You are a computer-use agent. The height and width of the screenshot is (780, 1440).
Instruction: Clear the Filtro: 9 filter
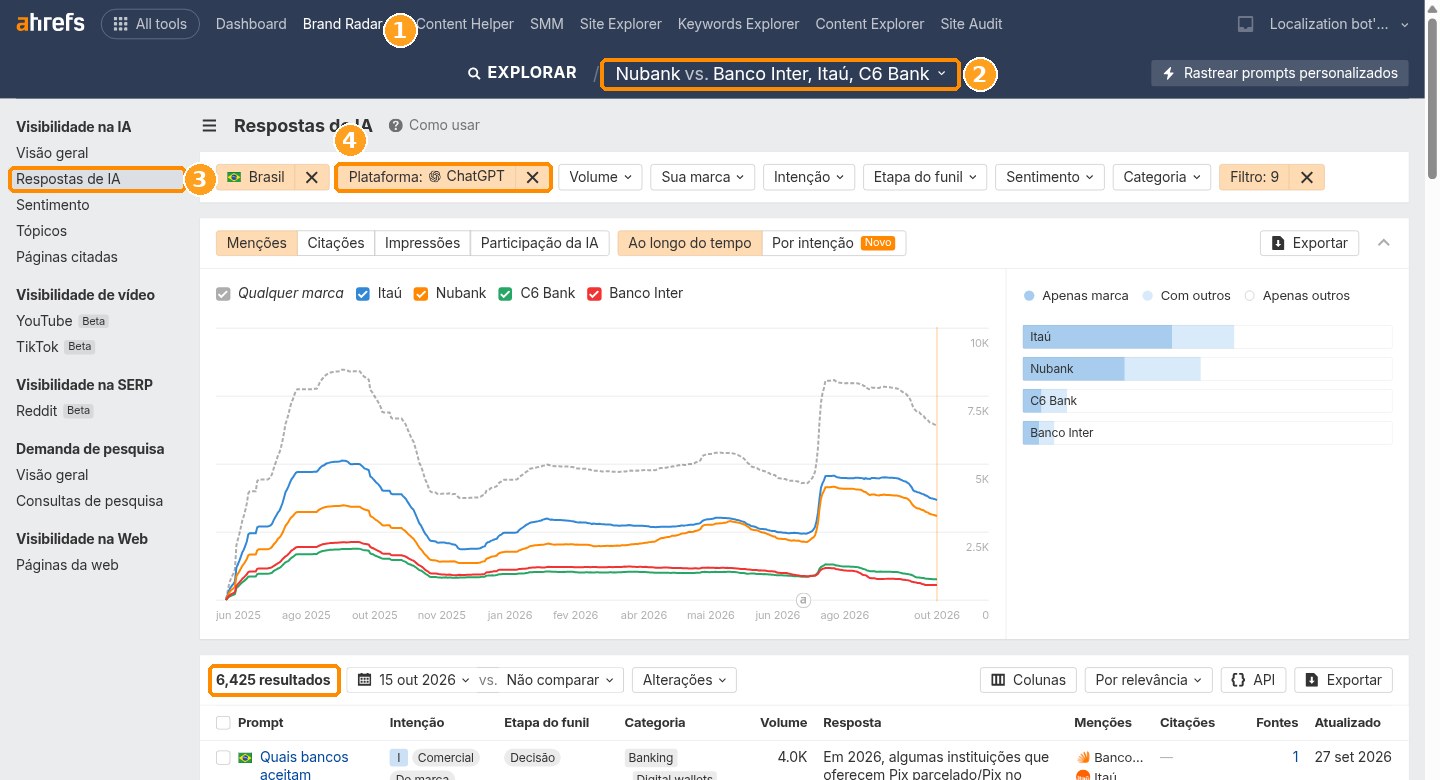1306,177
